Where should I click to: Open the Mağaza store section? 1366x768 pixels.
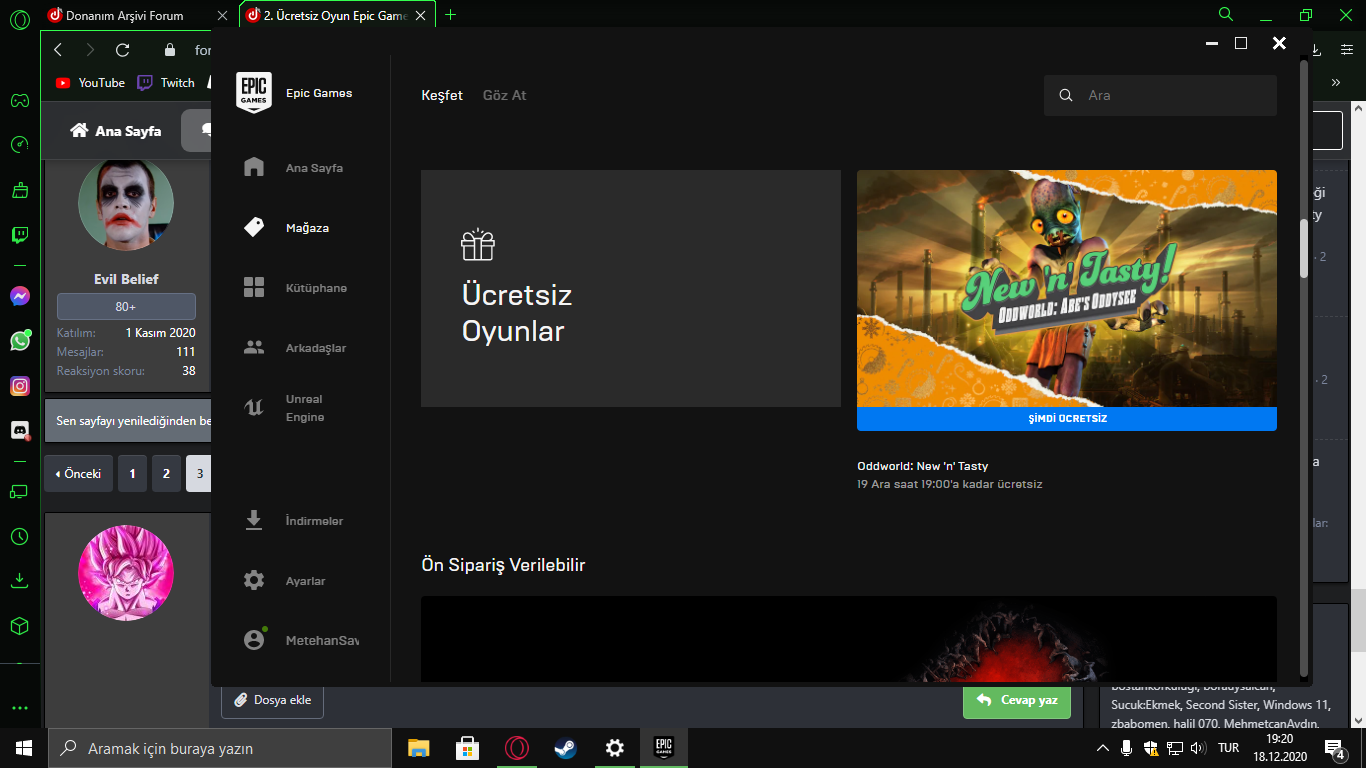pyautogui.click(x=286, y=227)
